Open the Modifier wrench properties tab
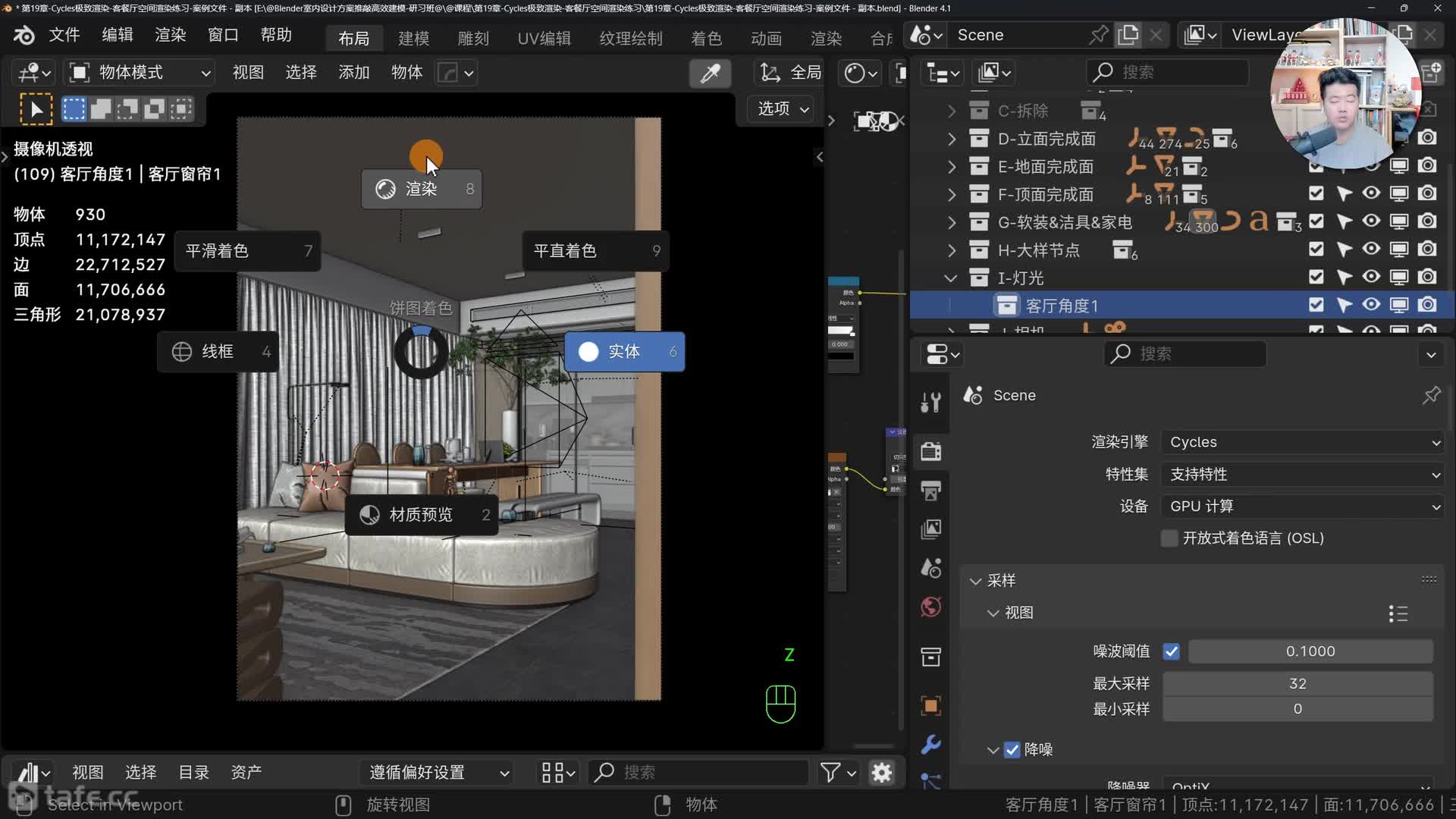1456x819 pixels. point(930,744)
